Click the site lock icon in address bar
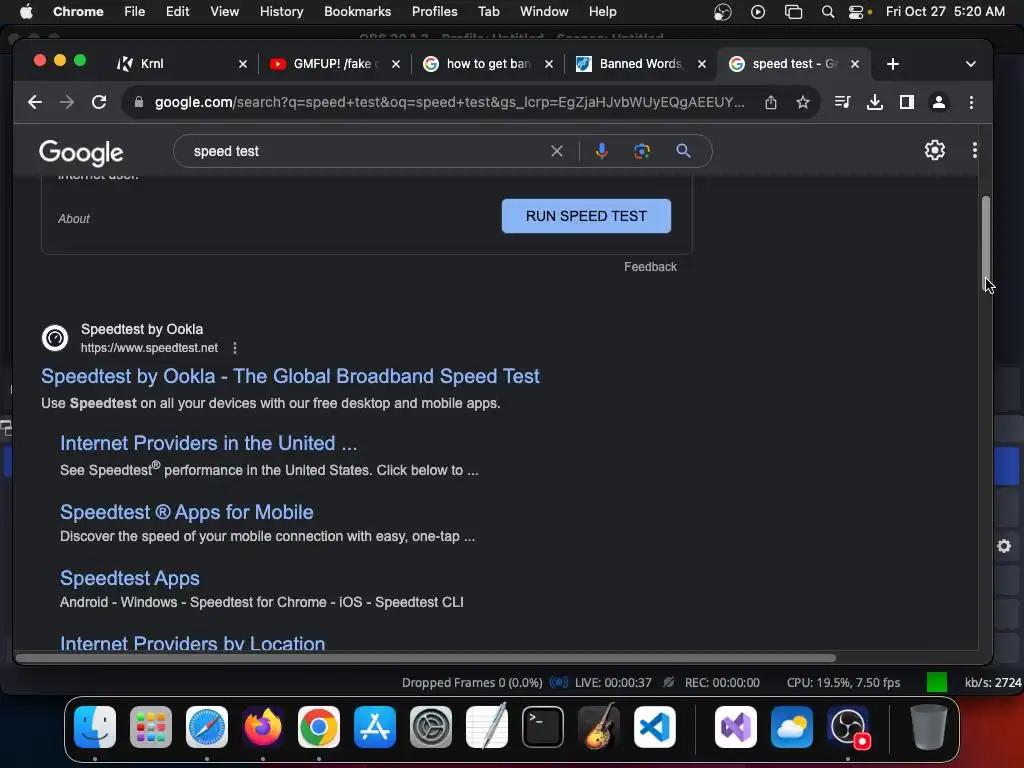Viewport: 1024px width, 768px height. [x=138, y=102]
